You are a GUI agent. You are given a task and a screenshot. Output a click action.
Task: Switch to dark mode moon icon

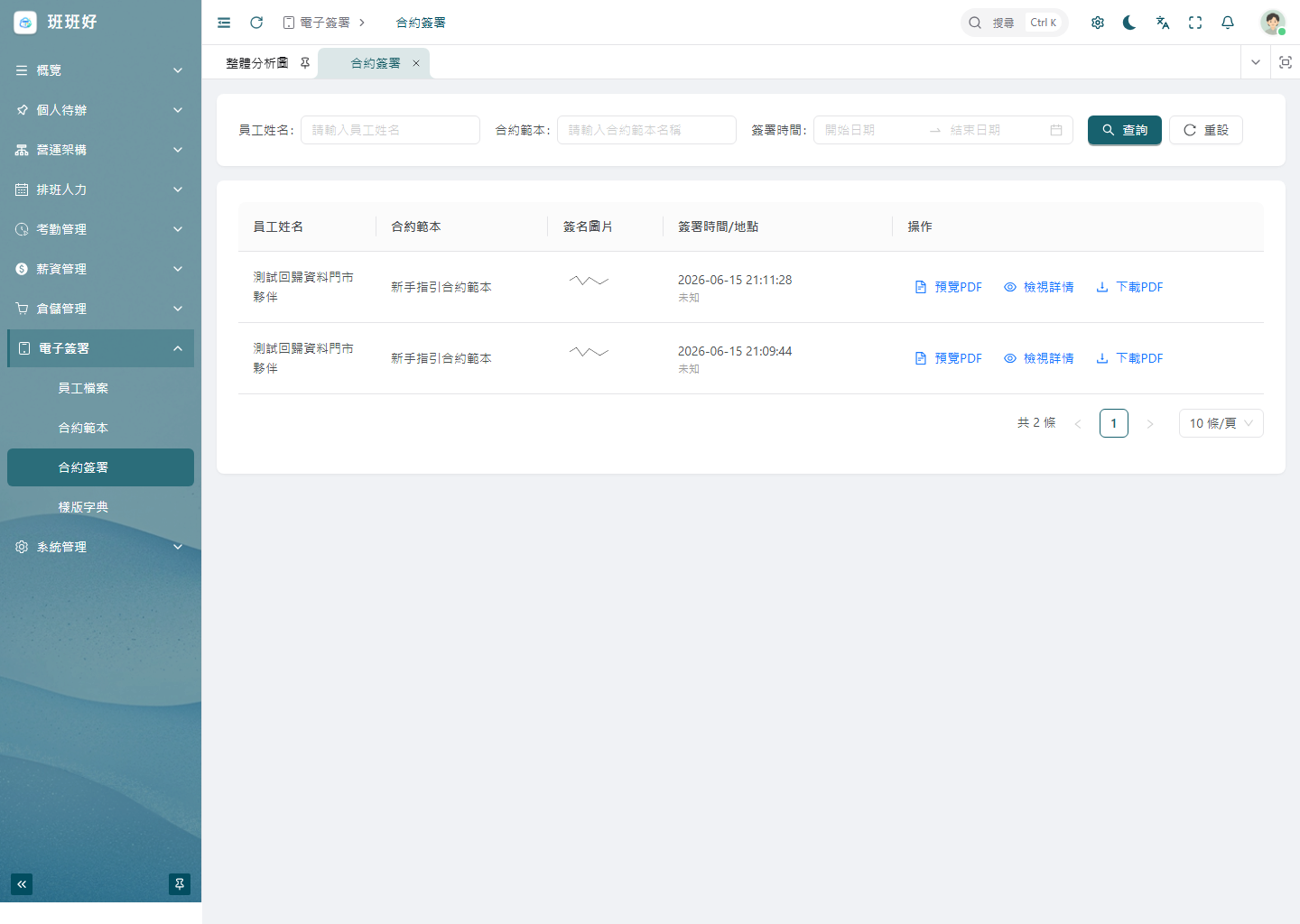(x=1129, y=23)
